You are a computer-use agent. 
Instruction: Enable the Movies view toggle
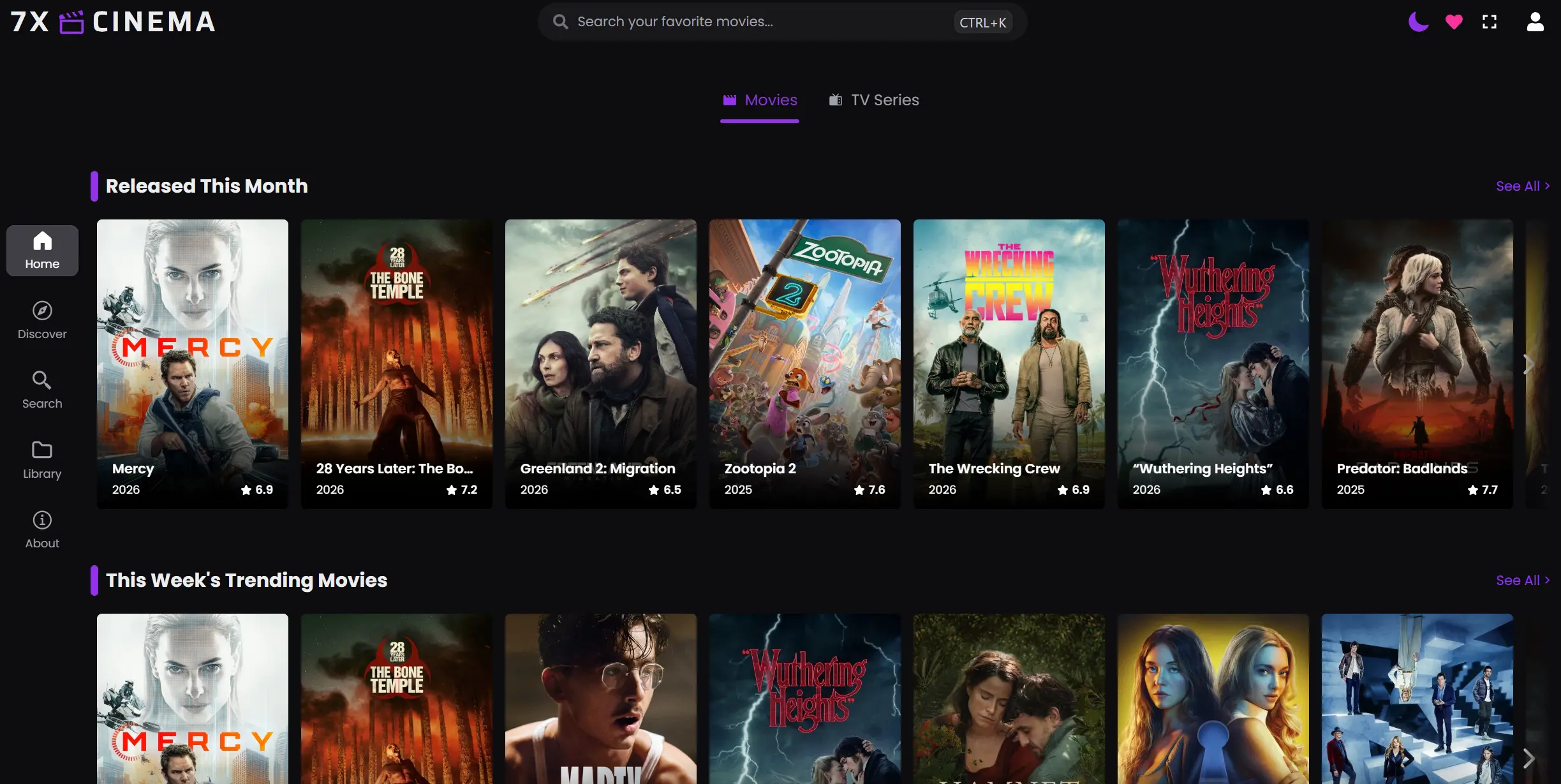[x=759, y=100]
